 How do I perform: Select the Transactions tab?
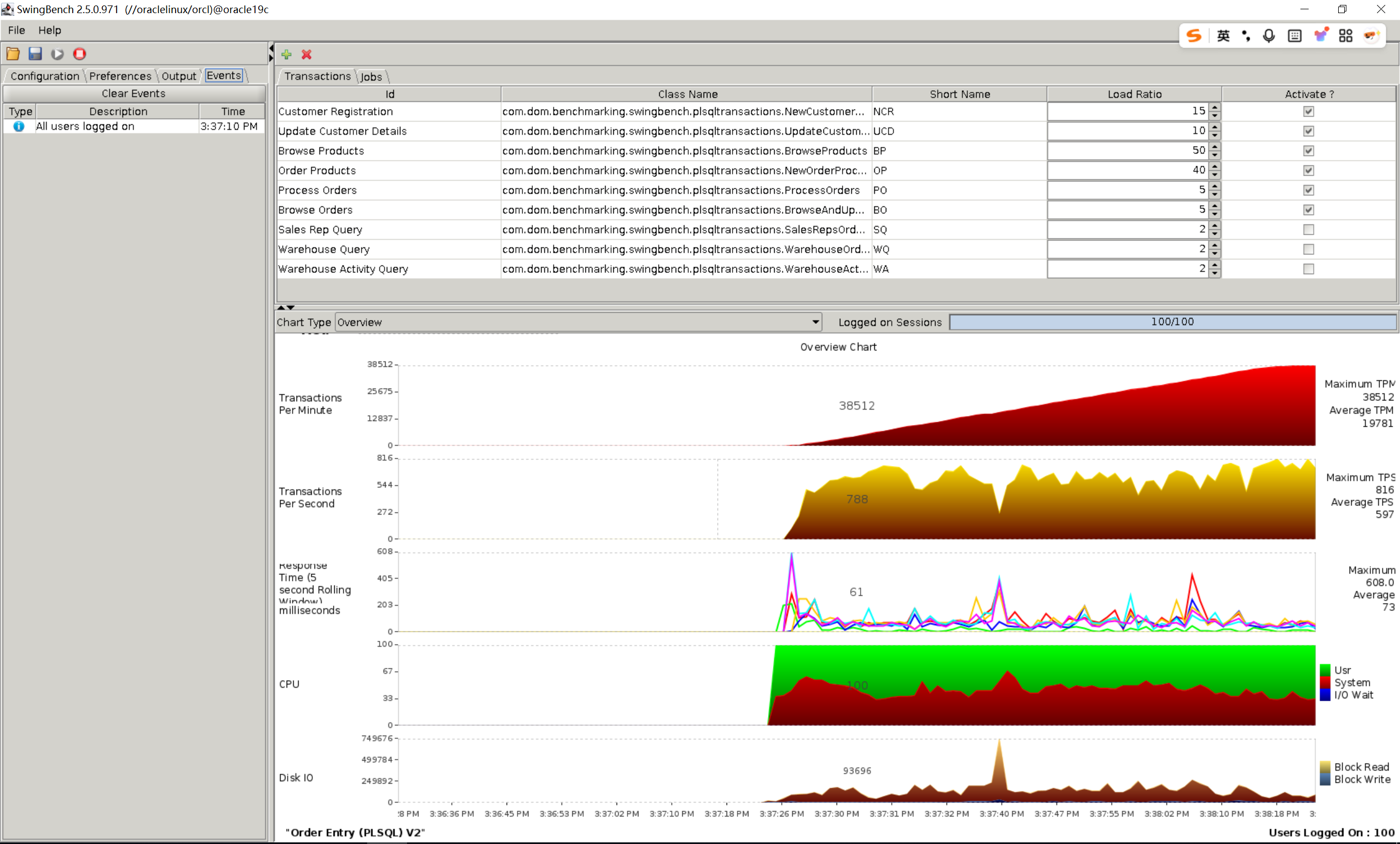[317, 76]
